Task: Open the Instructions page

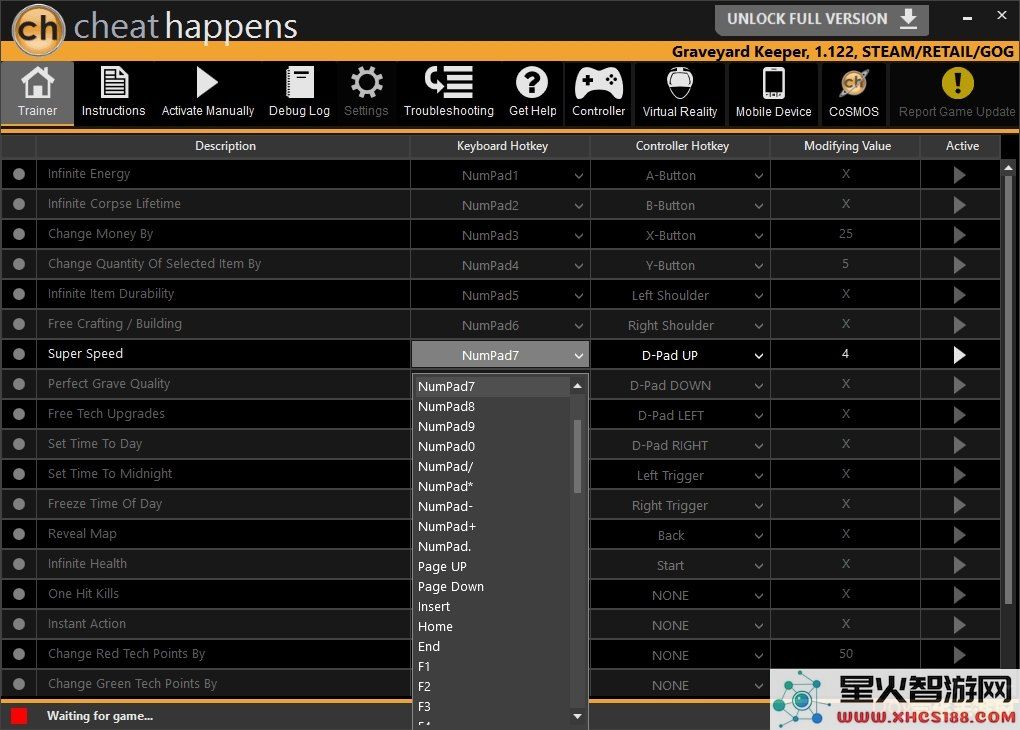Action: click(x=113, y=92)
